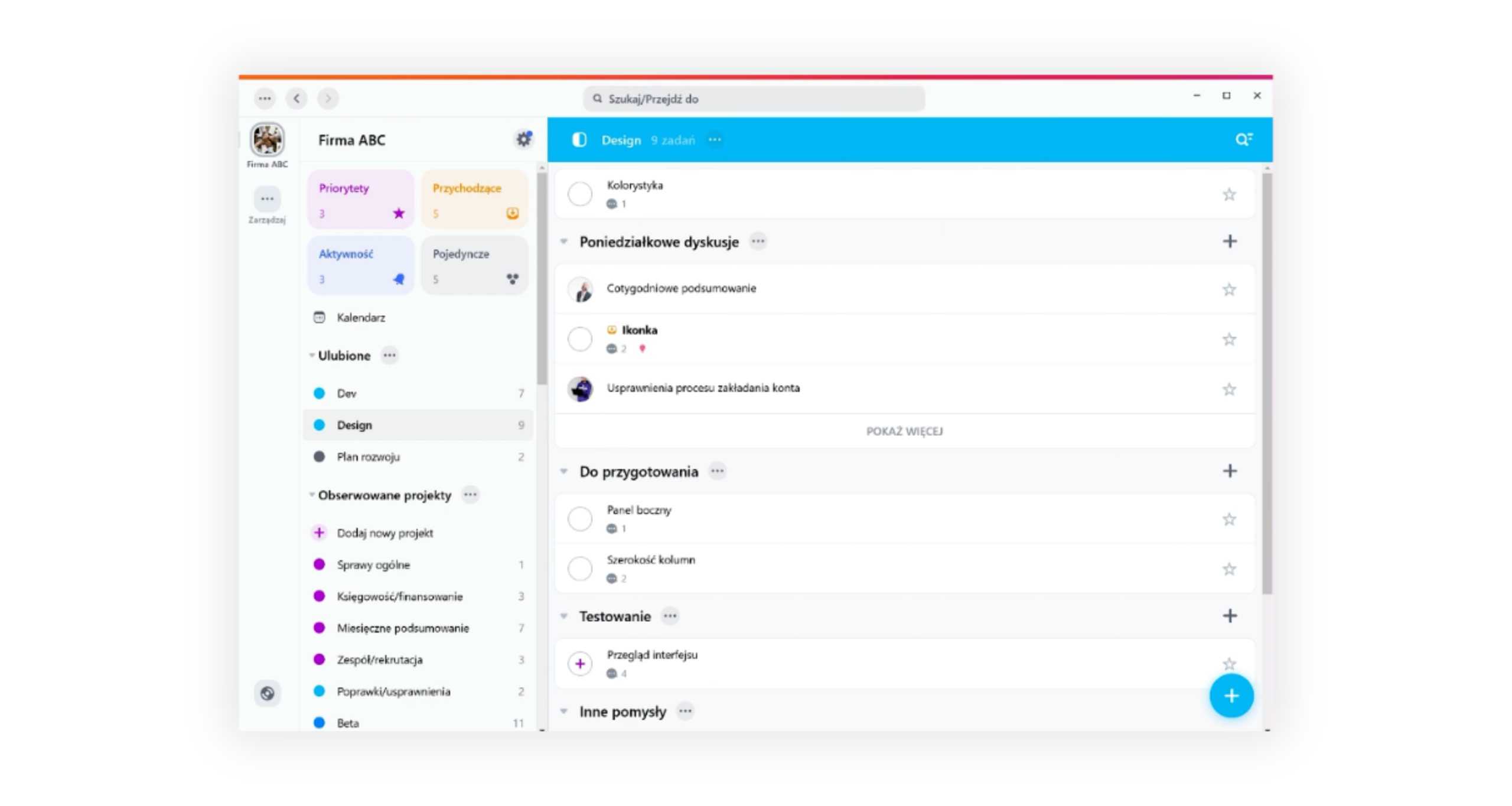Click the floating blue add button
Screen dimensions: 1512x806
tap(1231, 696)
